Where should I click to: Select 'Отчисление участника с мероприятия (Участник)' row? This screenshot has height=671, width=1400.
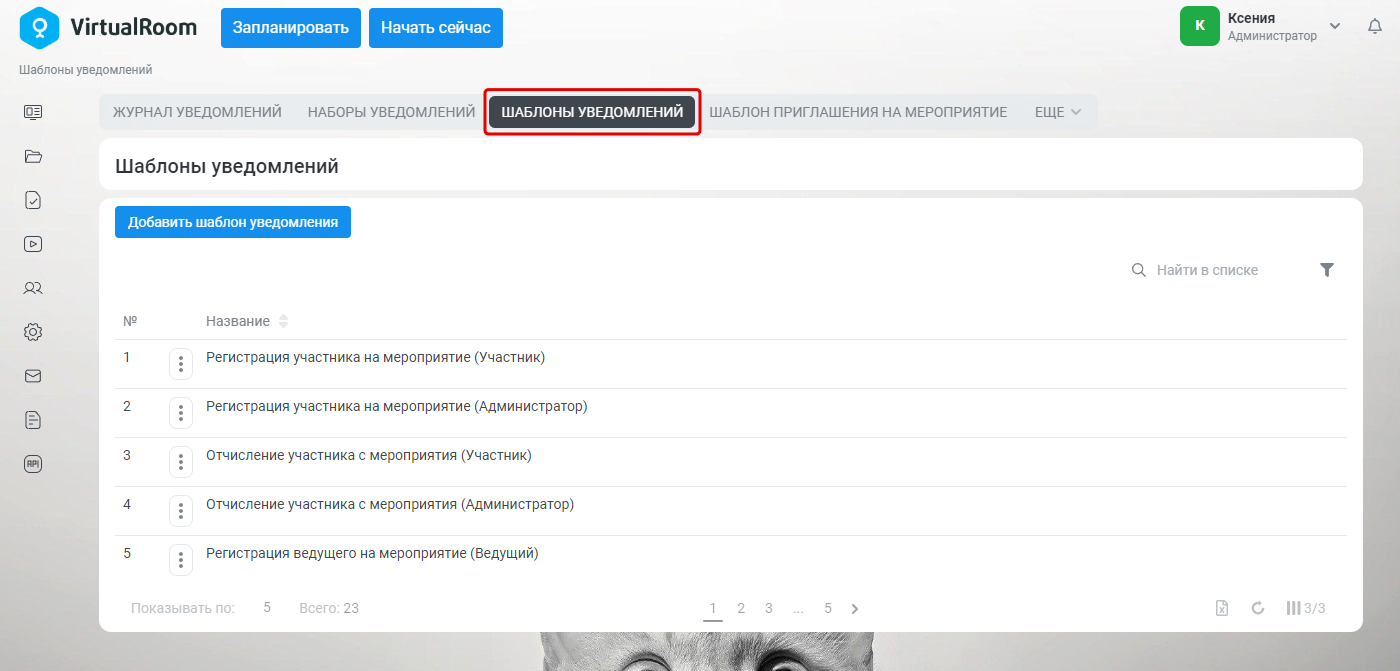tap(731, 462)
